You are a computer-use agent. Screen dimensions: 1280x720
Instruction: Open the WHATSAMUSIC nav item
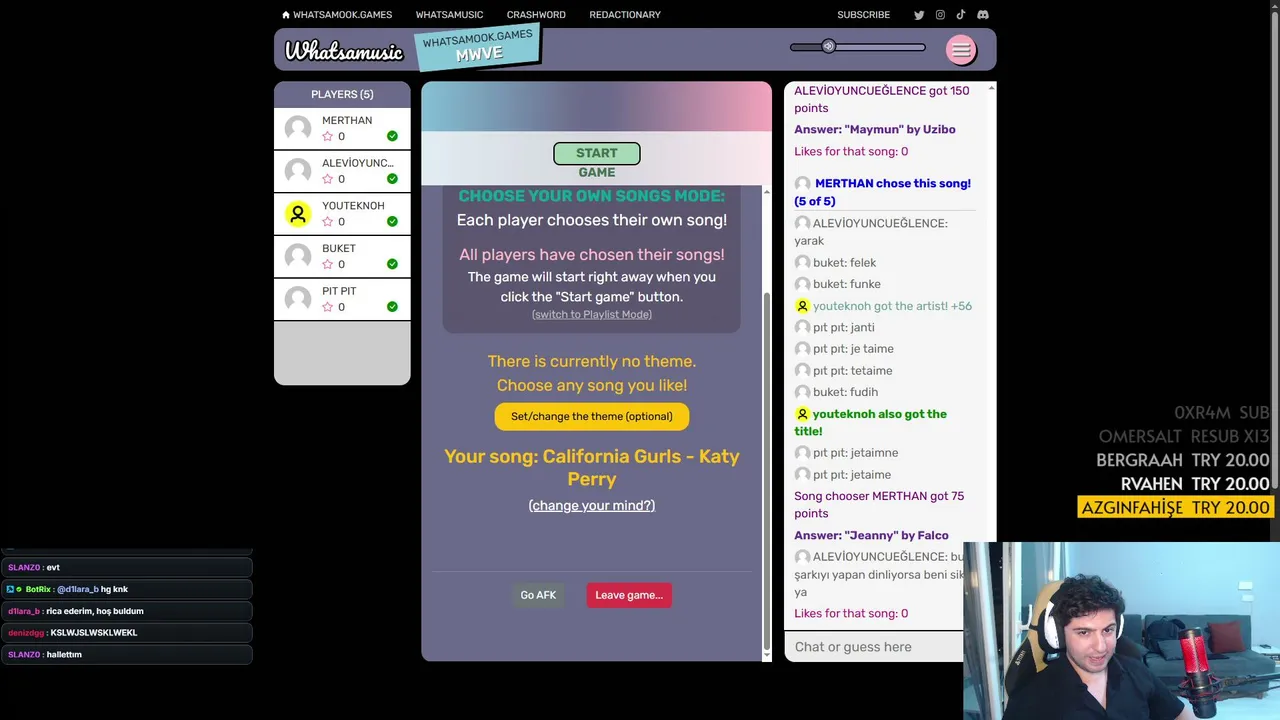point(449,15)
